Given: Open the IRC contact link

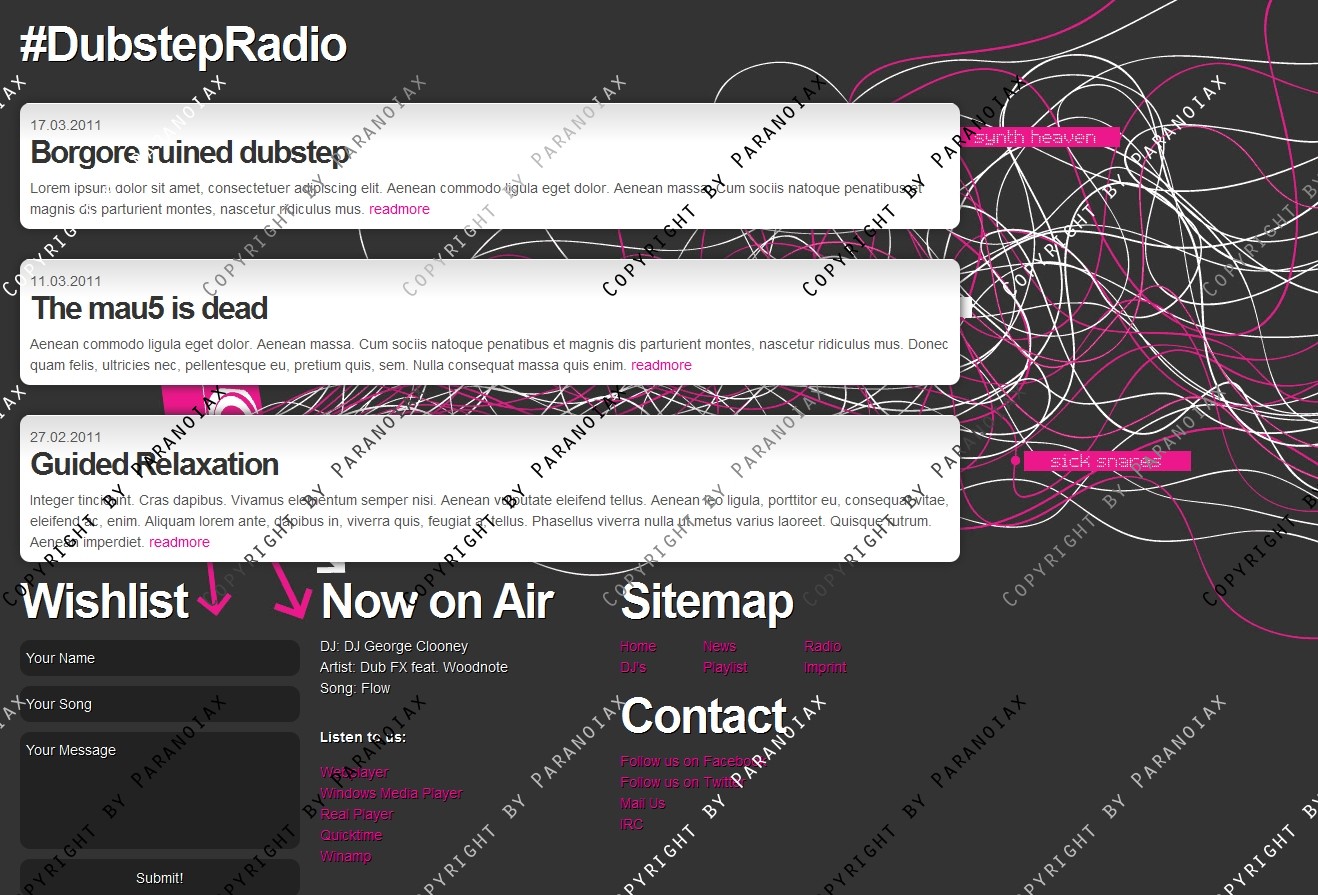Looking at the screenshot, I should point(632,824).
